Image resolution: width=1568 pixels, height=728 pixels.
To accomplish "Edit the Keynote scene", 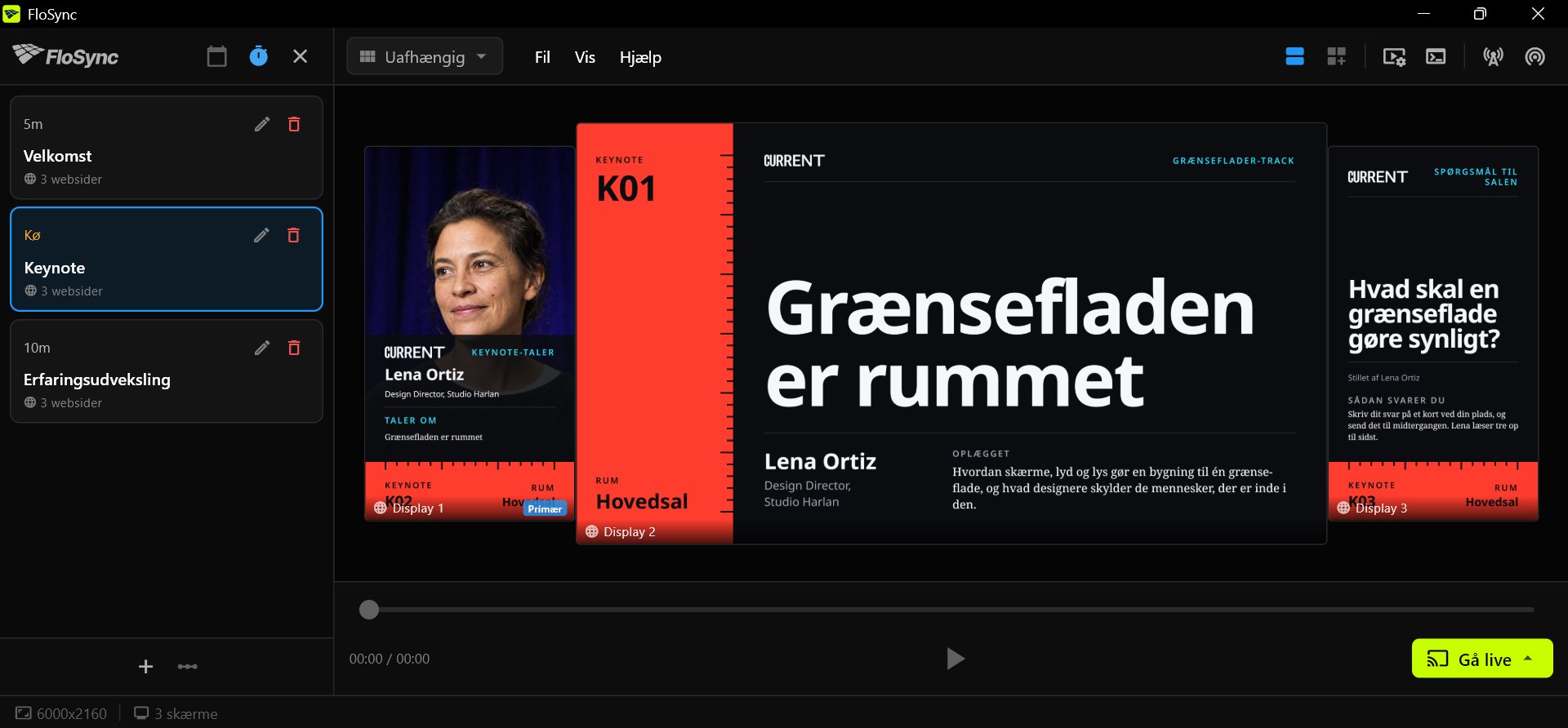I will 261,235.
